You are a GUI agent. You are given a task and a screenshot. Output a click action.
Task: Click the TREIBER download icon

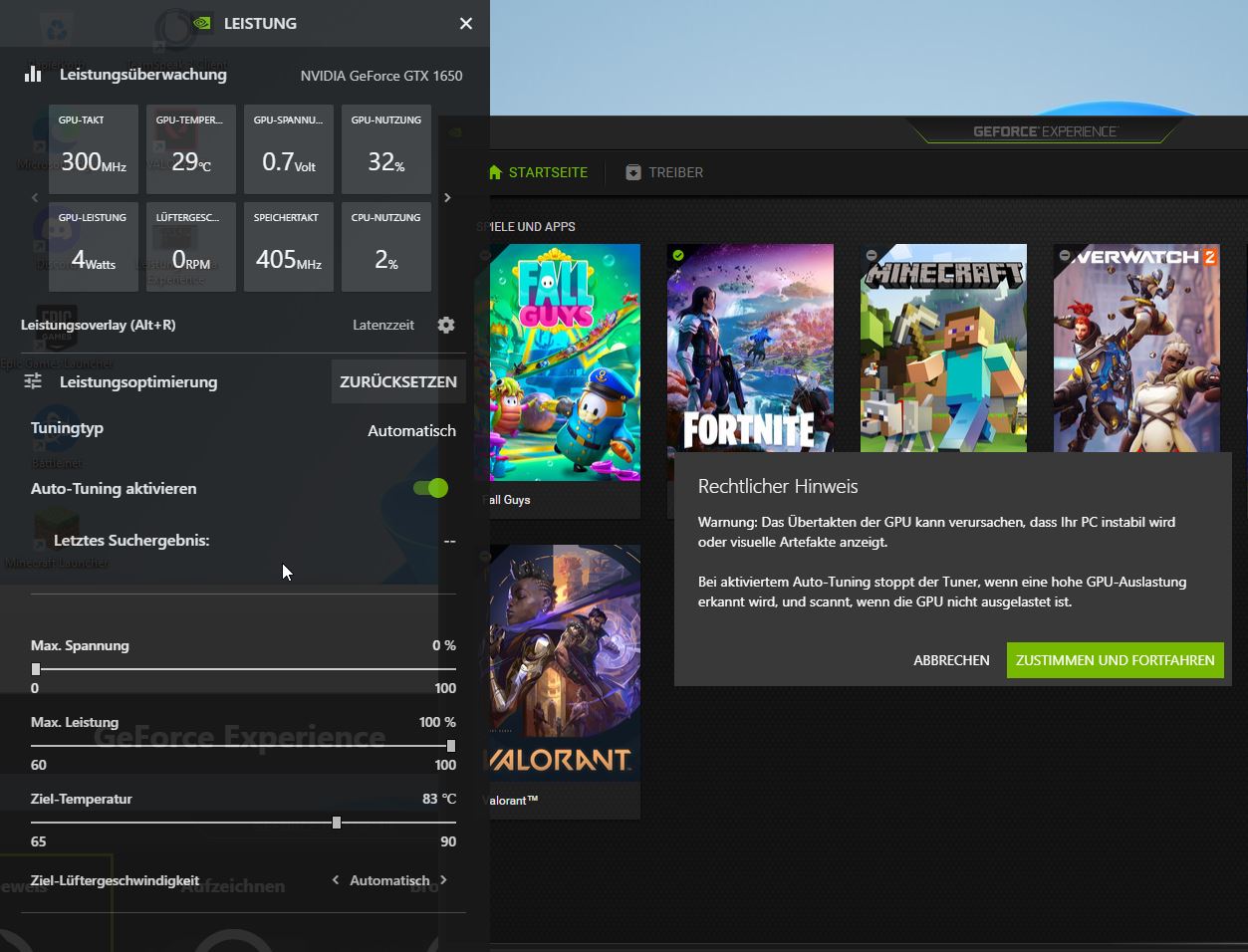[x=633, y=172]
